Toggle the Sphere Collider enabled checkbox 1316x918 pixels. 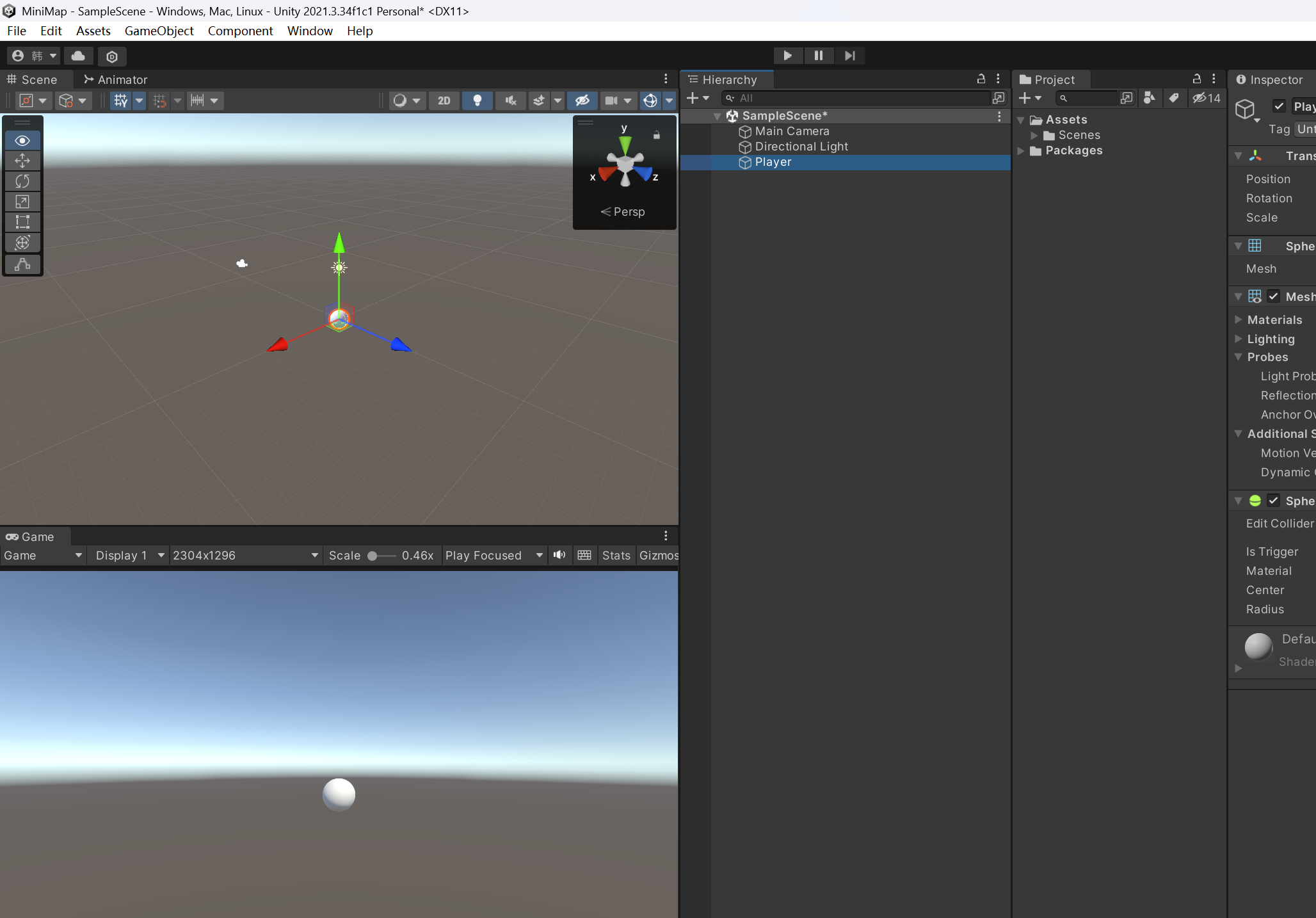point(1273,501)
